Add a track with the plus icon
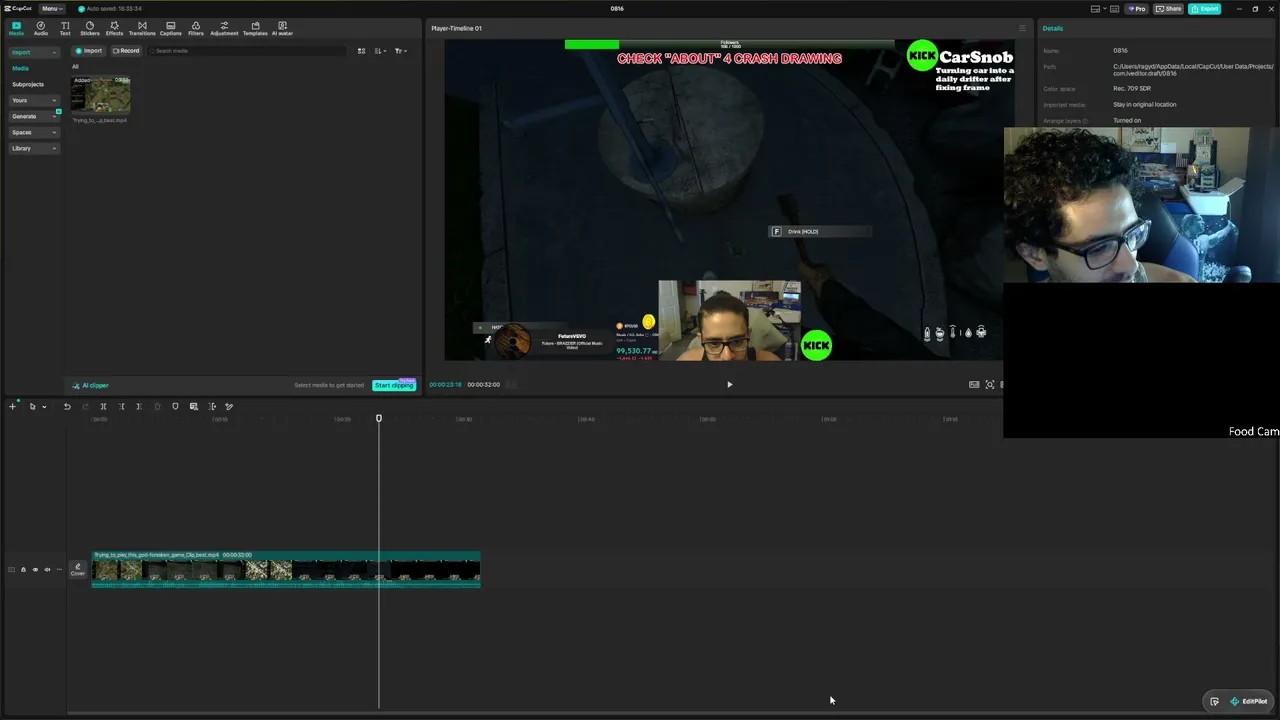Image resolution: width=1280 pixels, height=720 pixels. tap(12, 406)
